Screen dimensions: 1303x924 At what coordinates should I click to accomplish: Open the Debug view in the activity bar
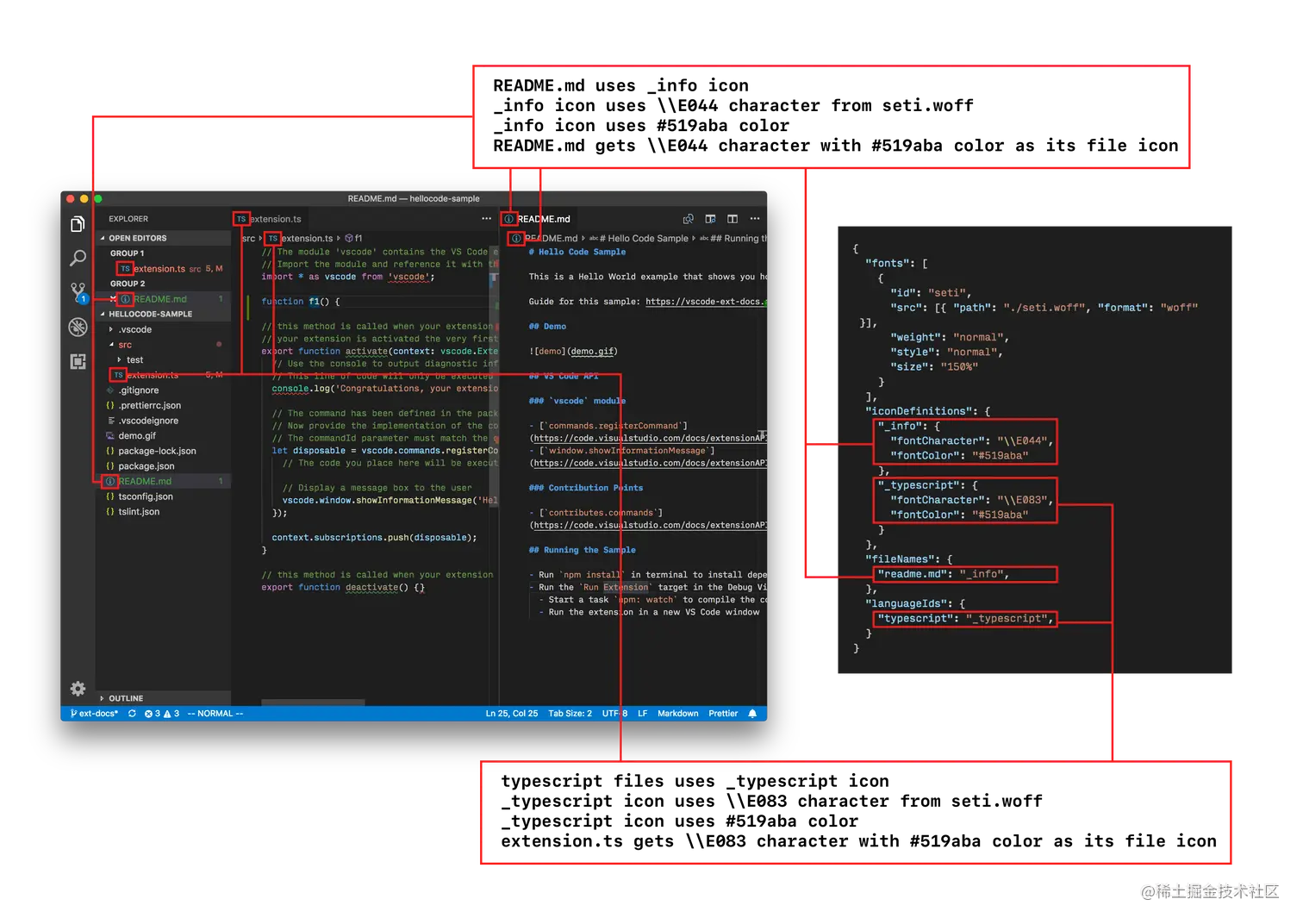(x=78, y=327)
